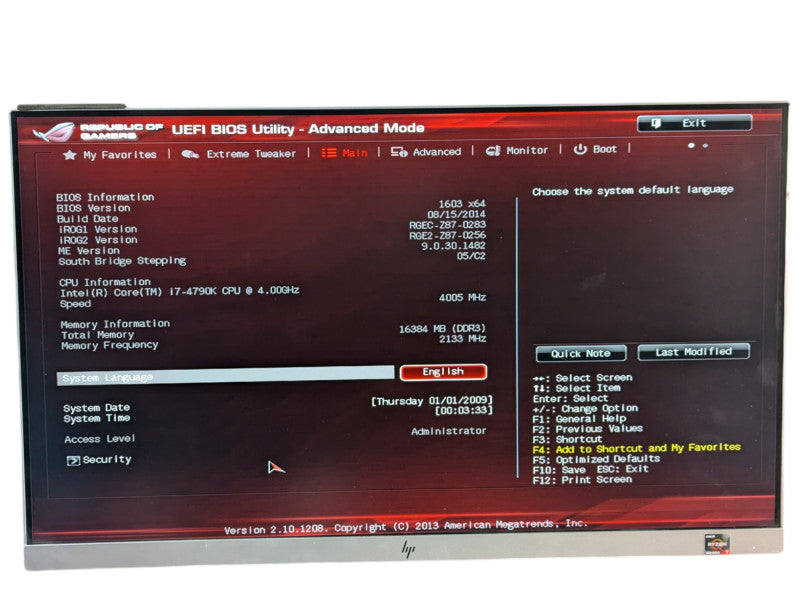Click the Main list icon

tap(329, 153)
